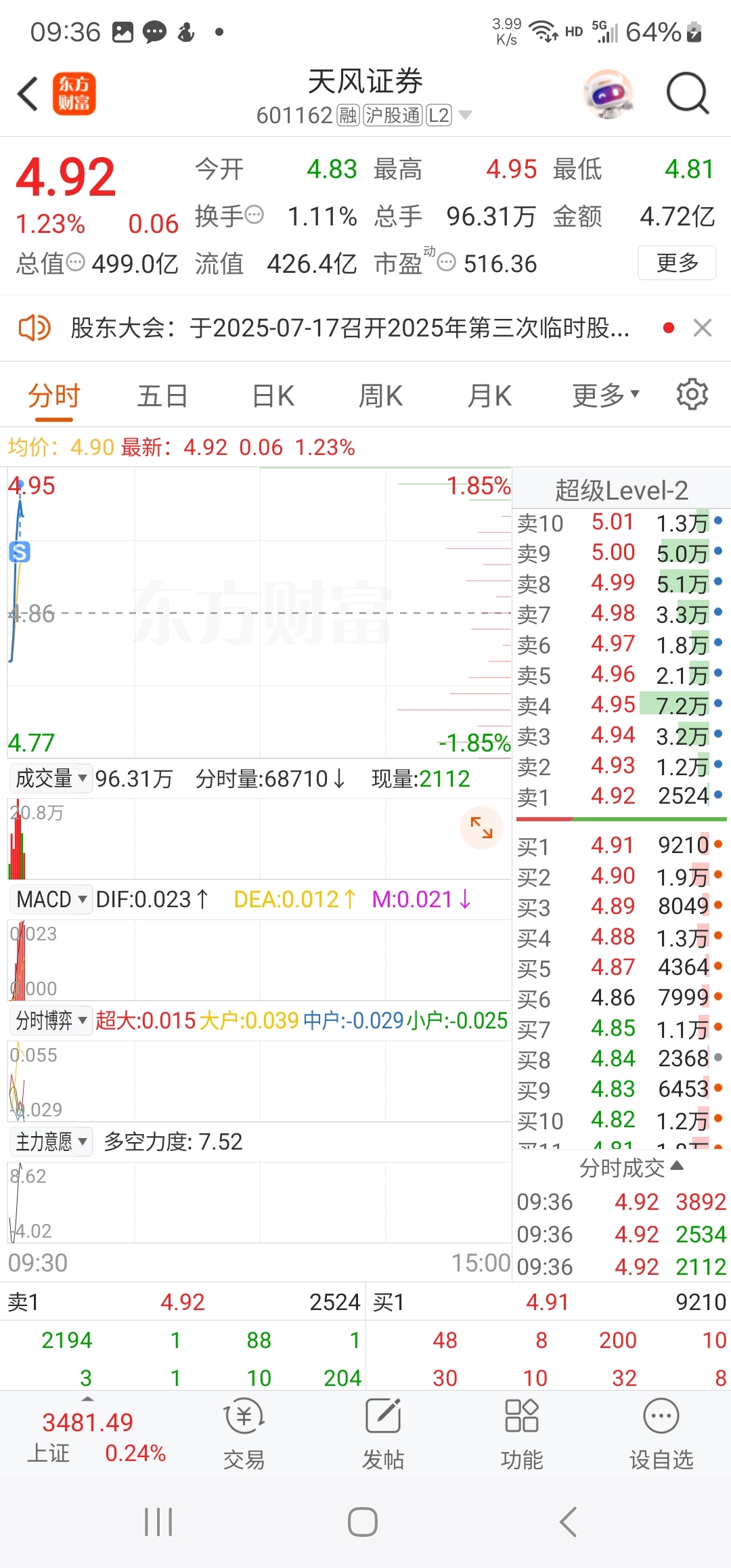
Task: Switch to 五日 tab
Action: pos(162,395)
